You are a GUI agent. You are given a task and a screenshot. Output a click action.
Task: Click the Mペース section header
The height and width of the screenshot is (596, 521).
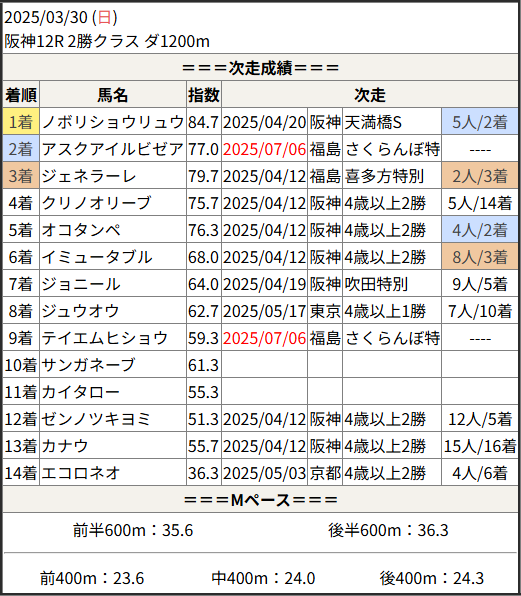[x=260, y=499]
